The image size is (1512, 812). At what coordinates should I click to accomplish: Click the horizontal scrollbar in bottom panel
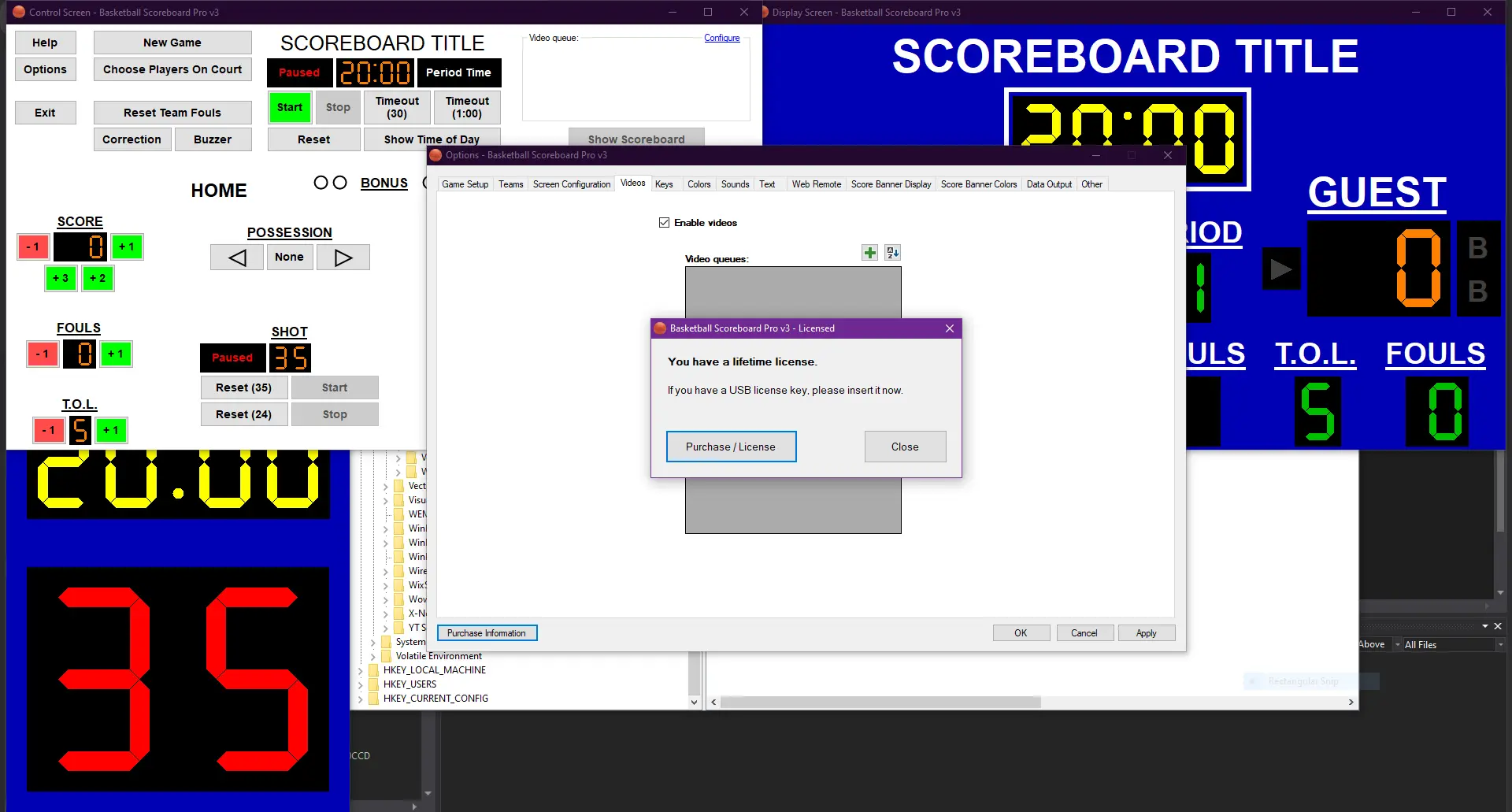(880, 702)
